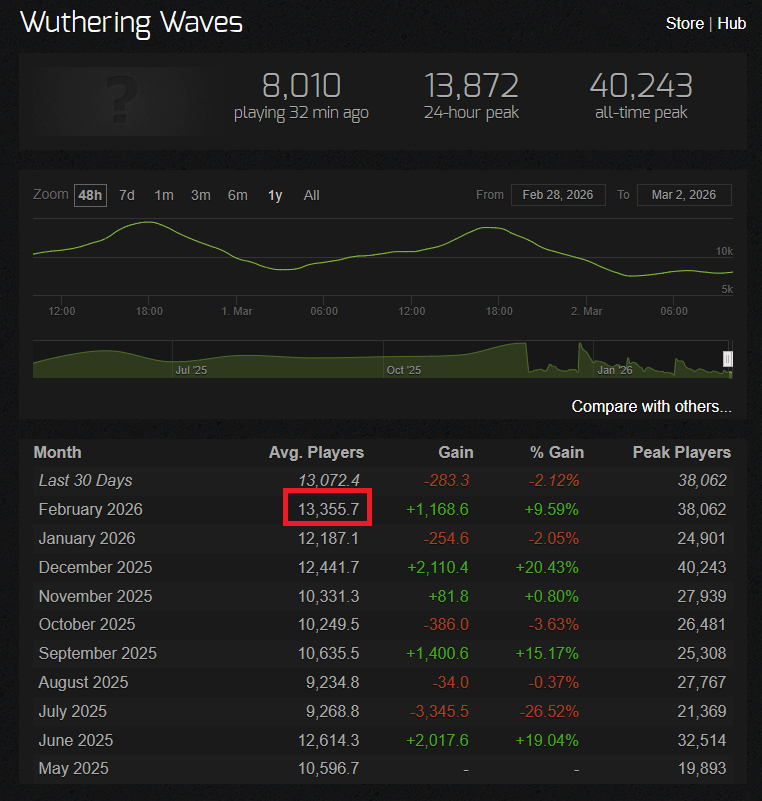762x801 pixels.
Task: Click the Month column header
Action: [x=57, y=453]
